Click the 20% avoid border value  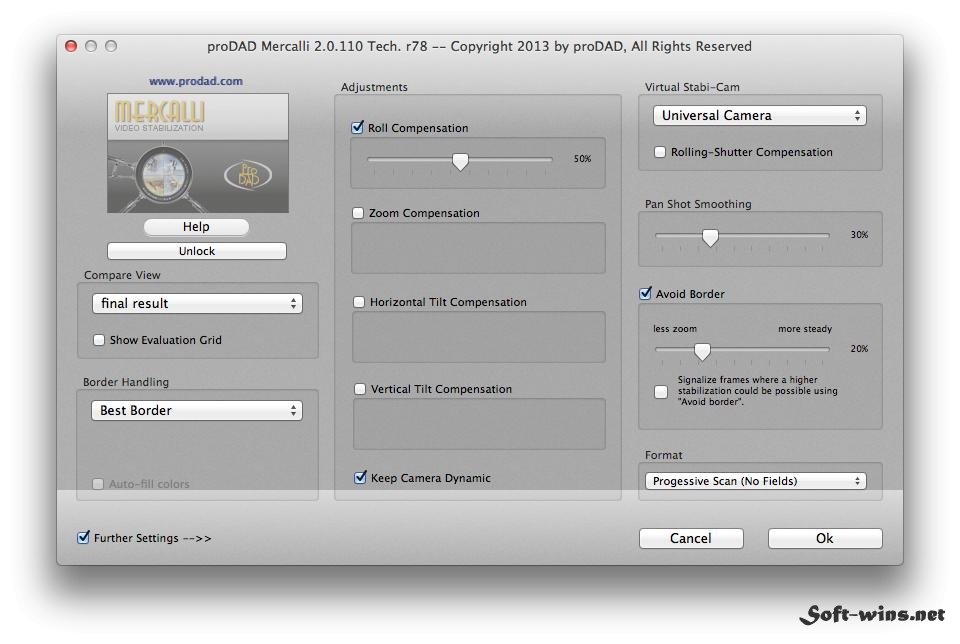pos(859,348)
